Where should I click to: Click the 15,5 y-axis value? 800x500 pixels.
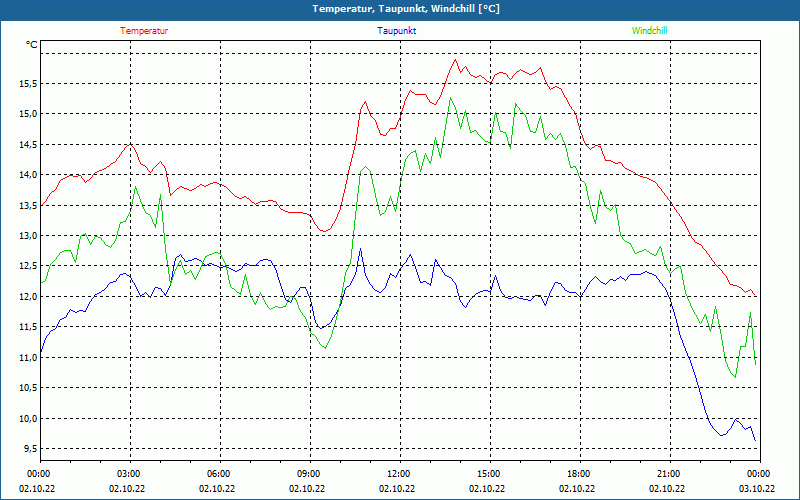point(28,84)
